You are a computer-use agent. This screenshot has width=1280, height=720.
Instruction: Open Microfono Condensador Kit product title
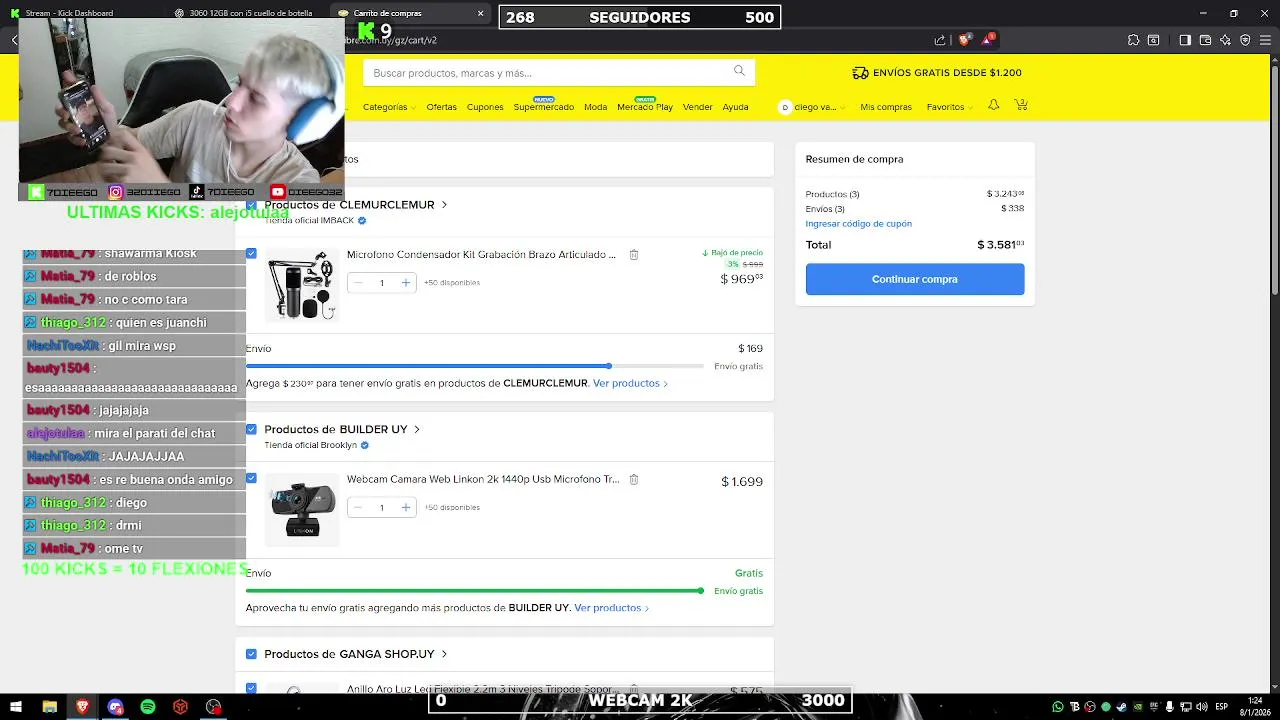pos(481,255)
